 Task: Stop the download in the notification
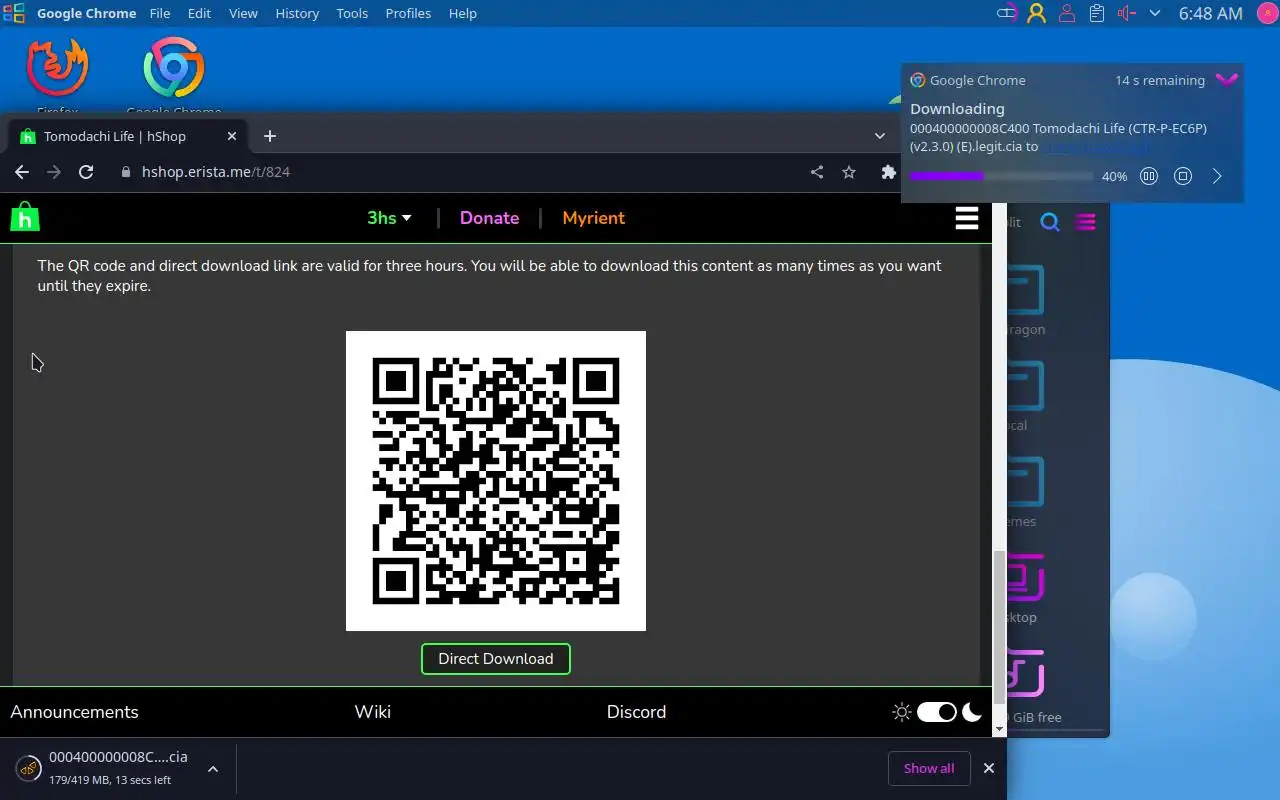(1183, 176)
